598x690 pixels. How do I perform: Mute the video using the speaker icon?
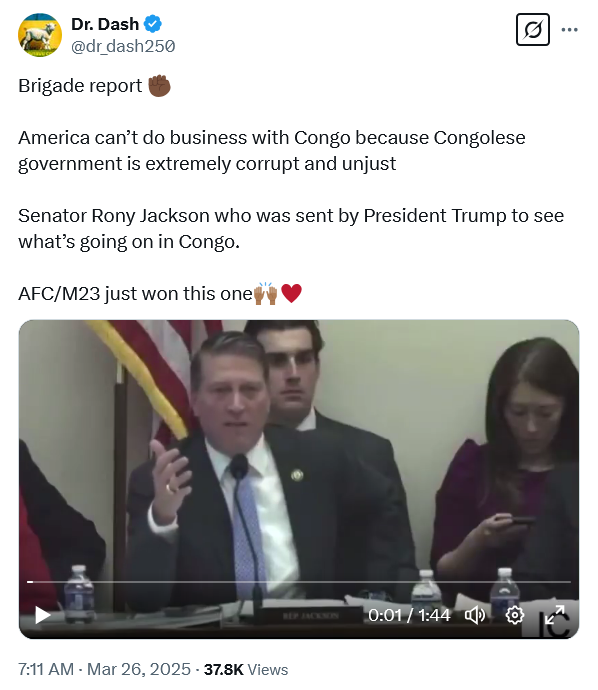click(x=475, y=615)
